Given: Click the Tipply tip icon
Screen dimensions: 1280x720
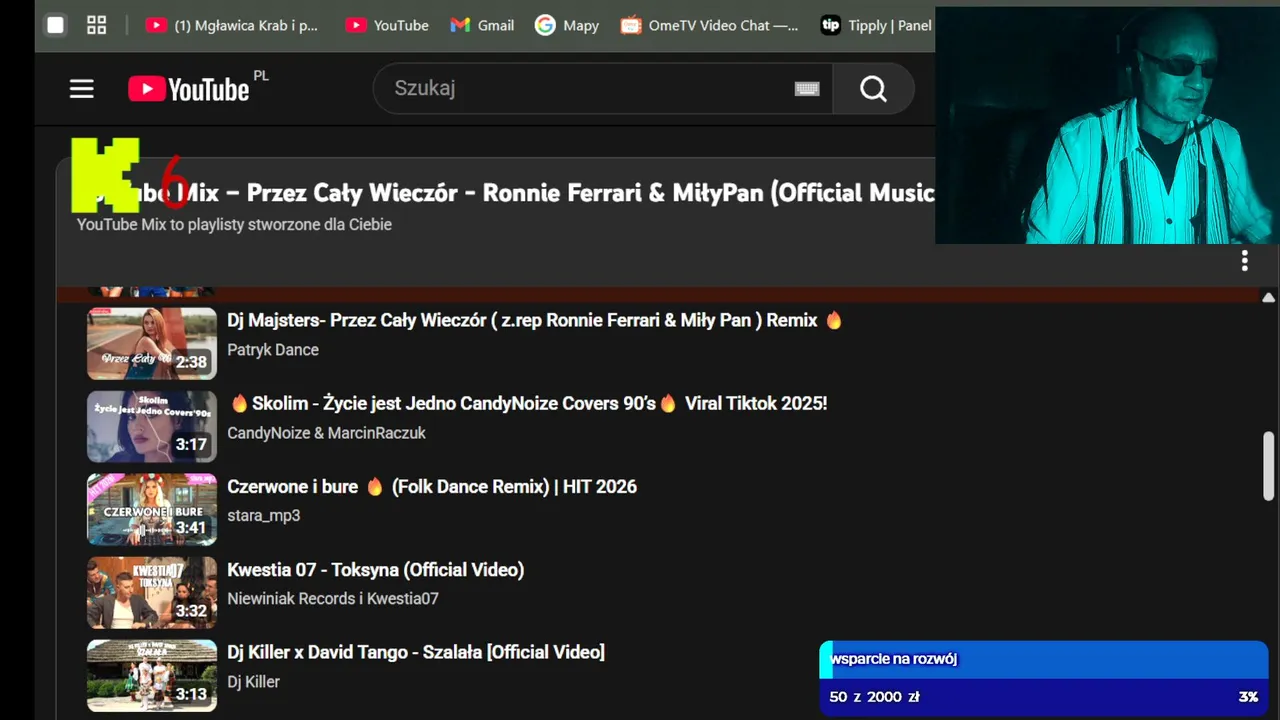Looking at the screenshot, I should click(830, 26).
